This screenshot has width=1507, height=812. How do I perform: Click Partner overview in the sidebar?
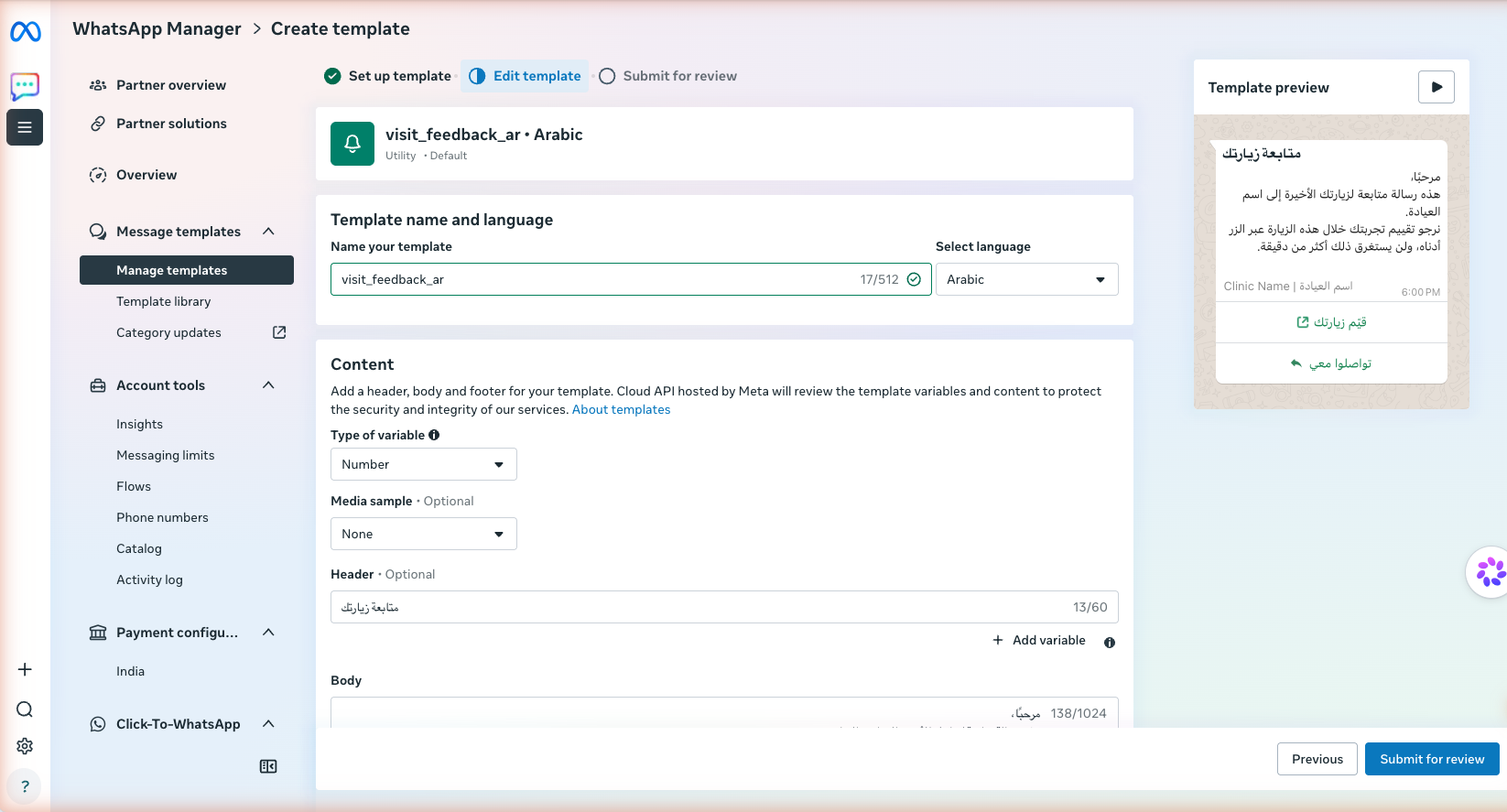pyautogui.click(x=171, y=85)
